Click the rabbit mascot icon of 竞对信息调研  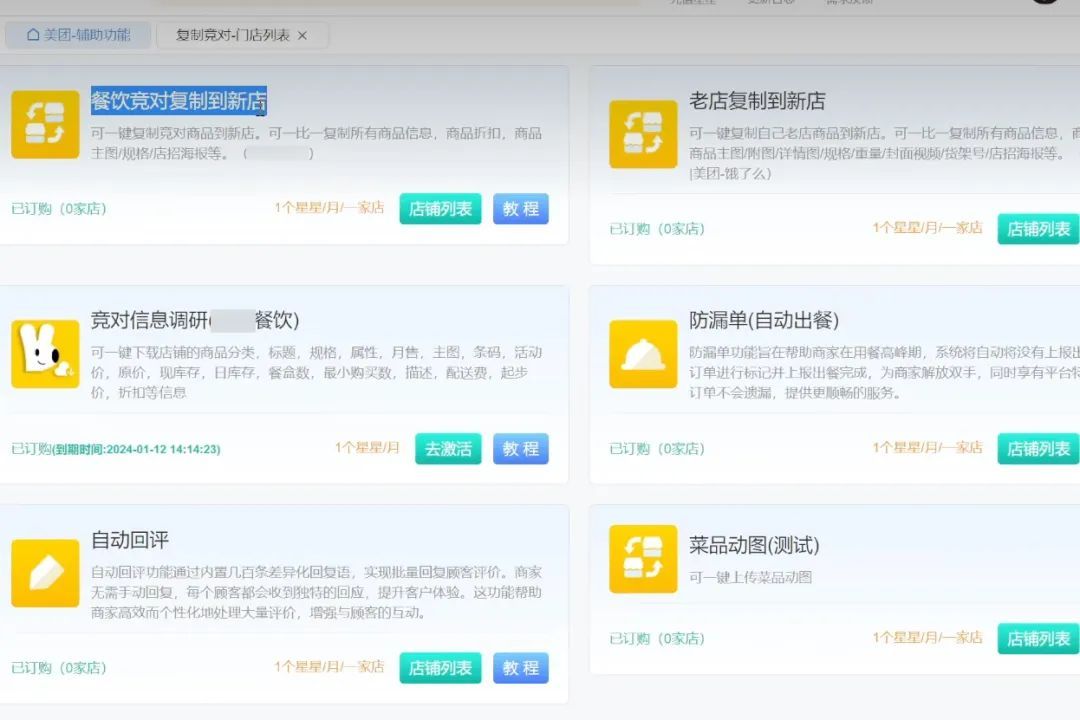pyautogui.click(x=44, y=354)
